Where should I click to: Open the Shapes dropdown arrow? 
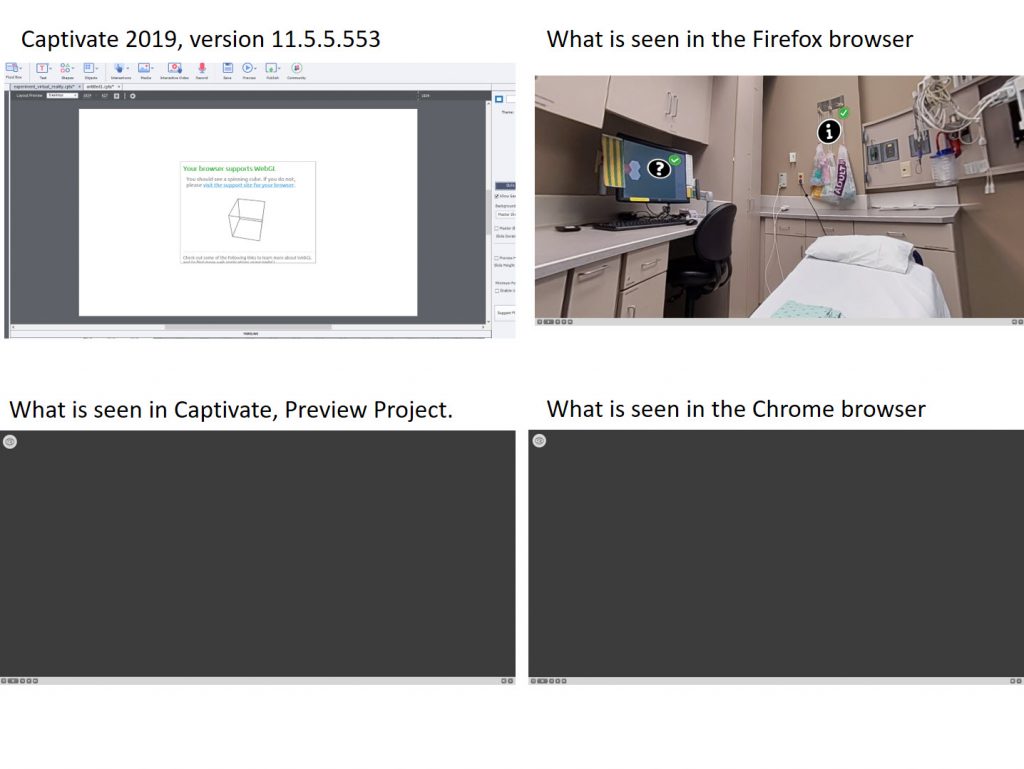tap(73, 66)
